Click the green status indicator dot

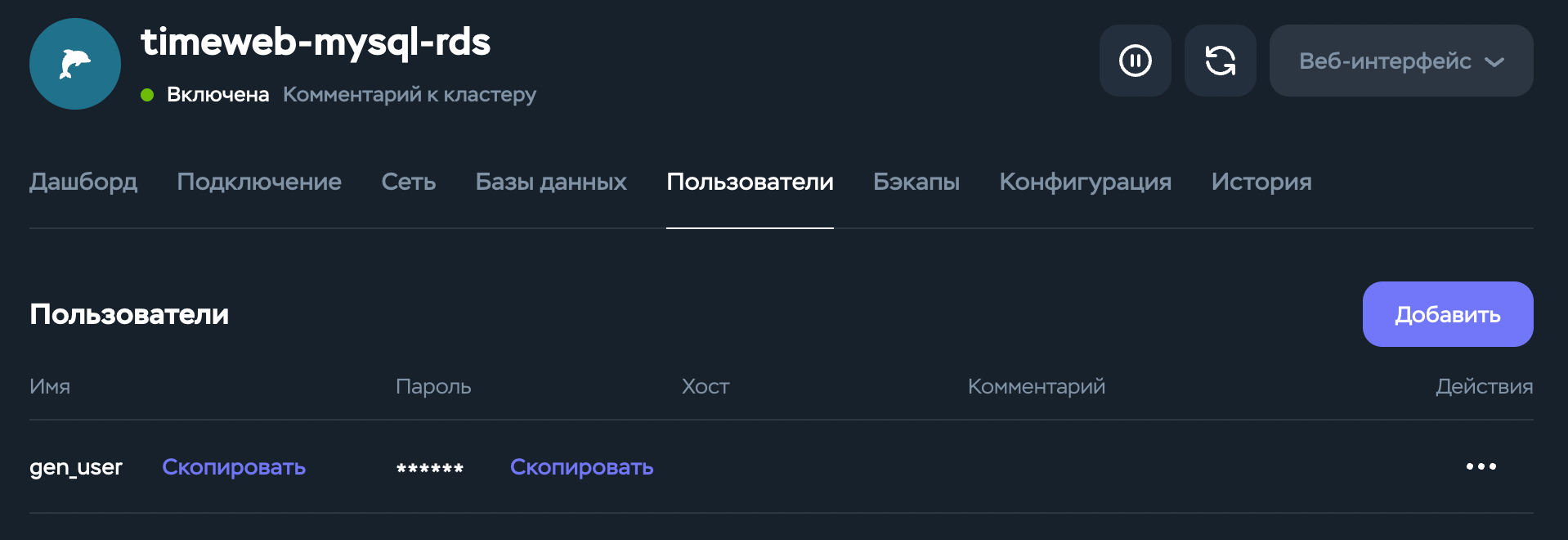click(x=147, y=95)
